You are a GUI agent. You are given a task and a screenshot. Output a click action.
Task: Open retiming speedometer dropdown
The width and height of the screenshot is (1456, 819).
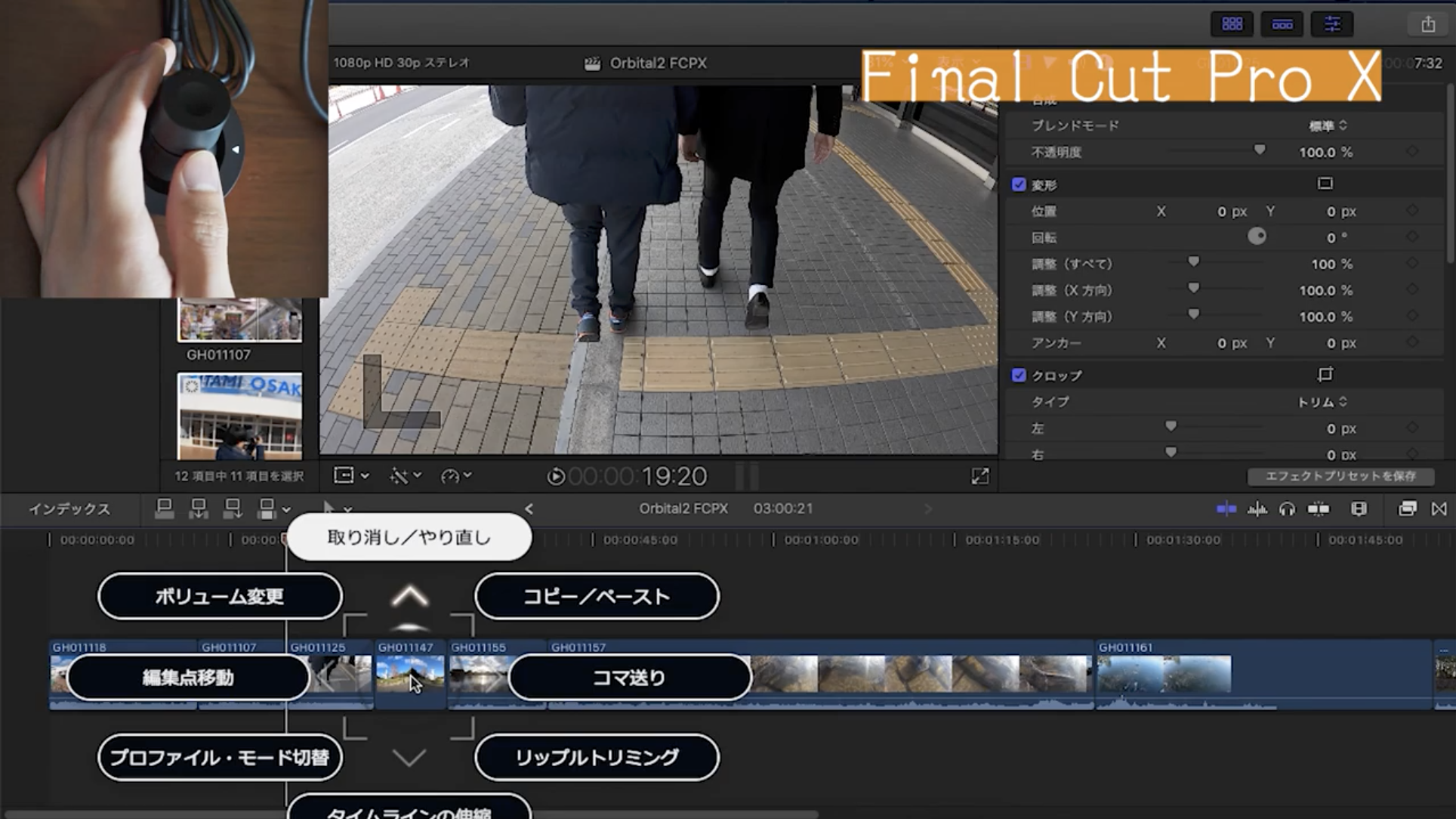coord(457,475)
